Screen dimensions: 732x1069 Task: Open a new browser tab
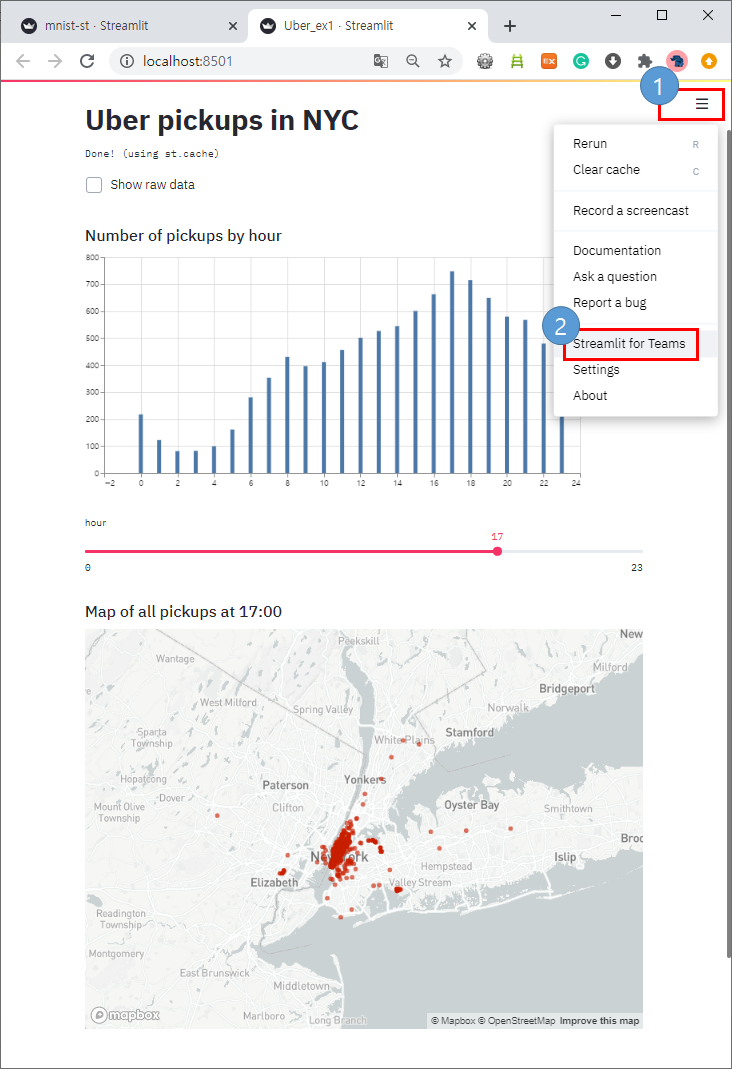pos(510,26)
